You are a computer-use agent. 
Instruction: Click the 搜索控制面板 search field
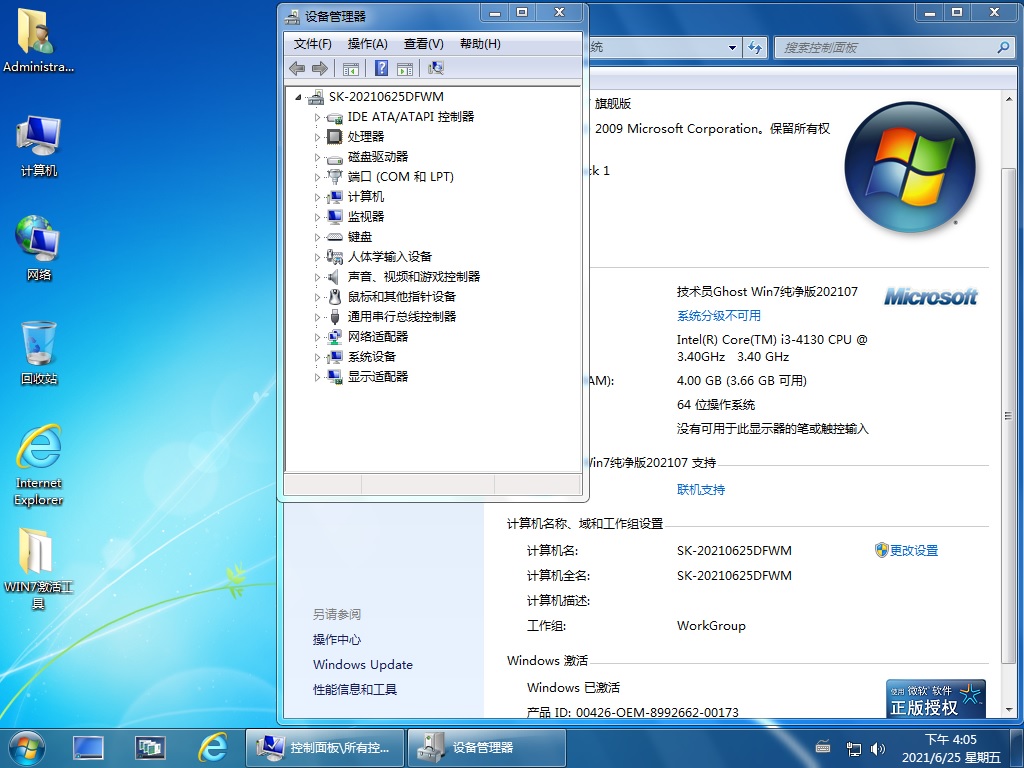point(885,47)
